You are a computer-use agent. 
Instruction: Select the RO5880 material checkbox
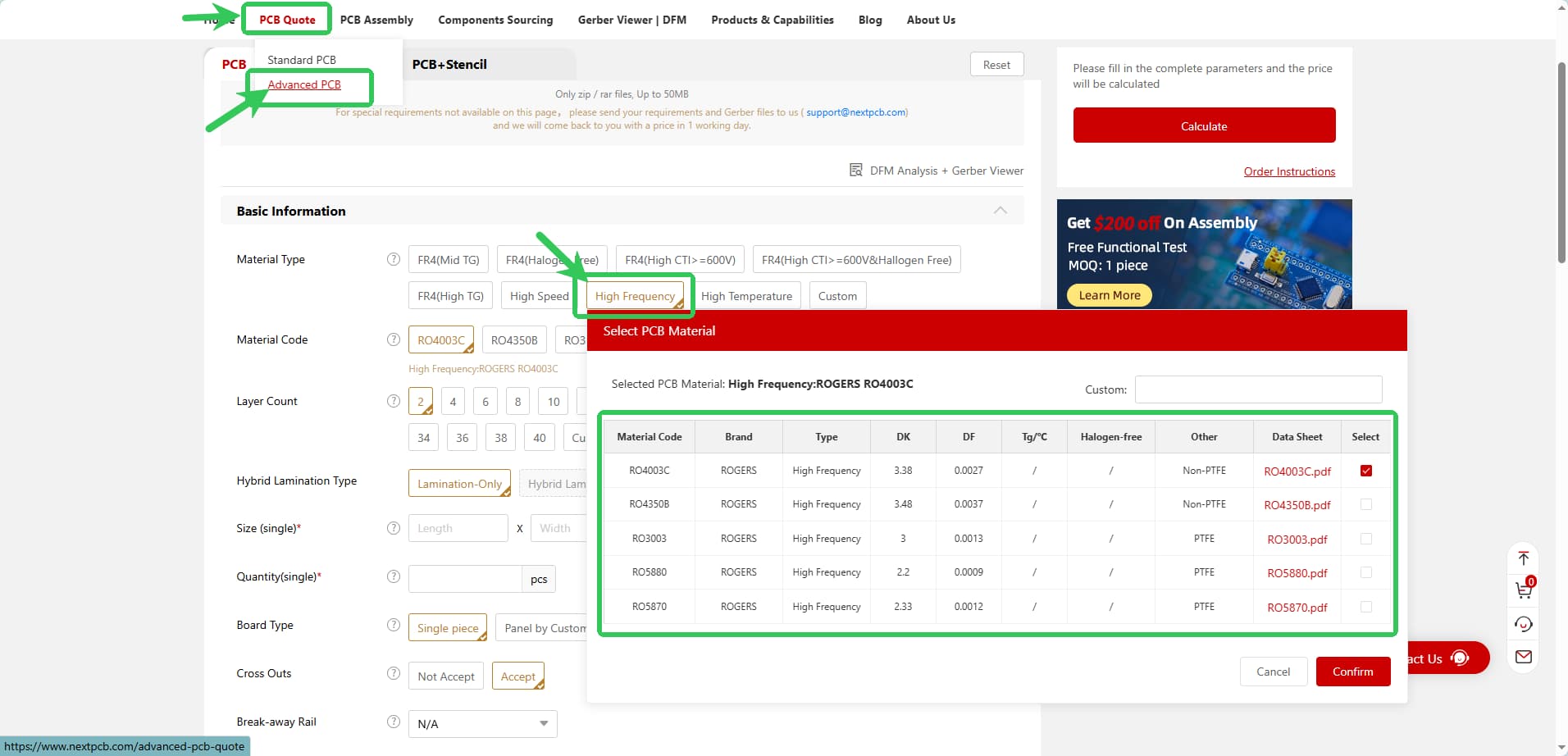(x=1365, y=572)
